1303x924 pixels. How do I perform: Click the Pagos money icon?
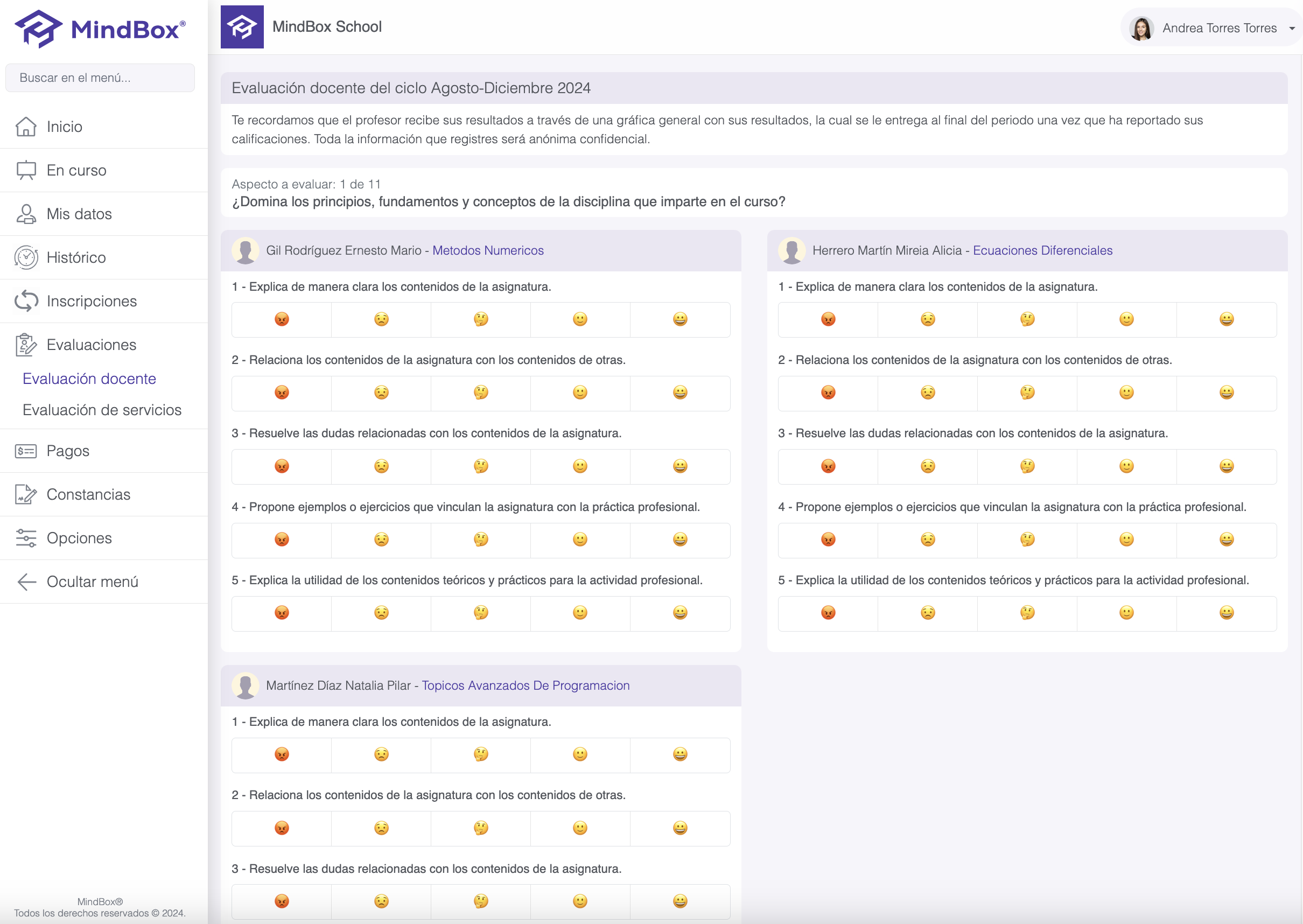26,451
